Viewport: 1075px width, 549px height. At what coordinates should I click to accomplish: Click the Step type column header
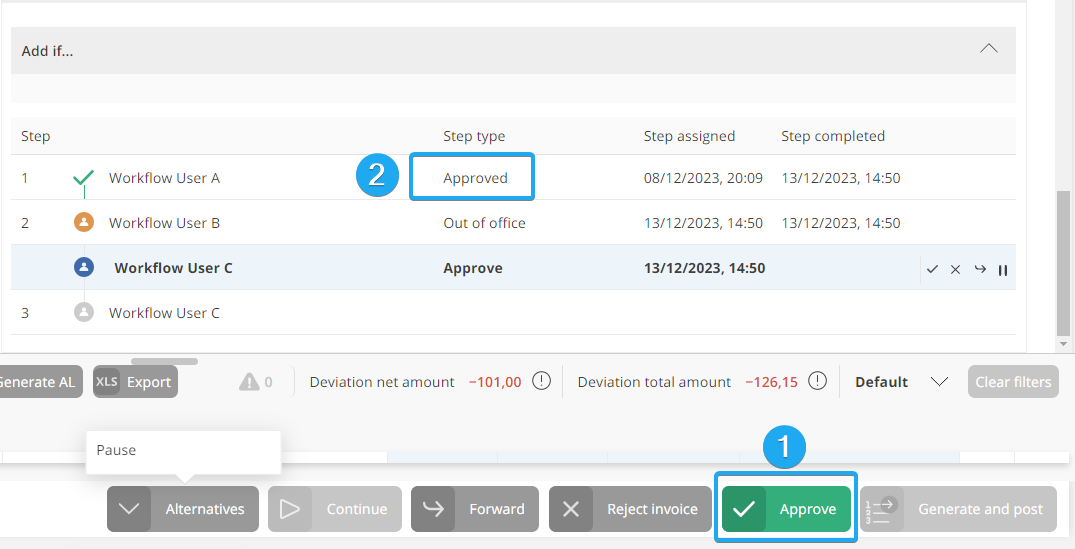(x=474, y=136)
